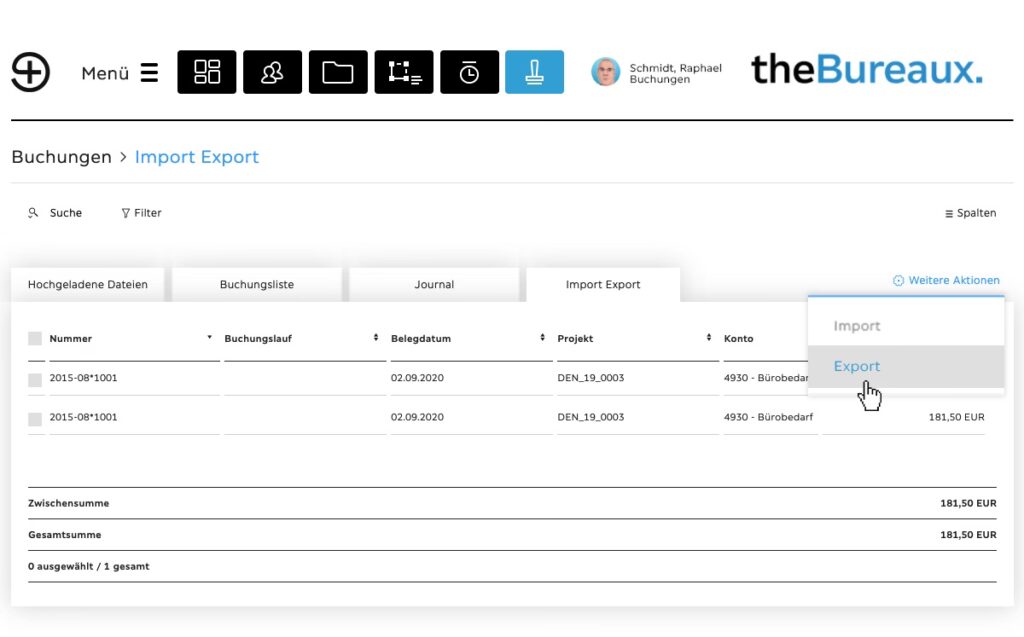The width and height of the screenshot is (1024, 637).
Task: Open the contacts people icon
Action: click(x=272, y=72)
